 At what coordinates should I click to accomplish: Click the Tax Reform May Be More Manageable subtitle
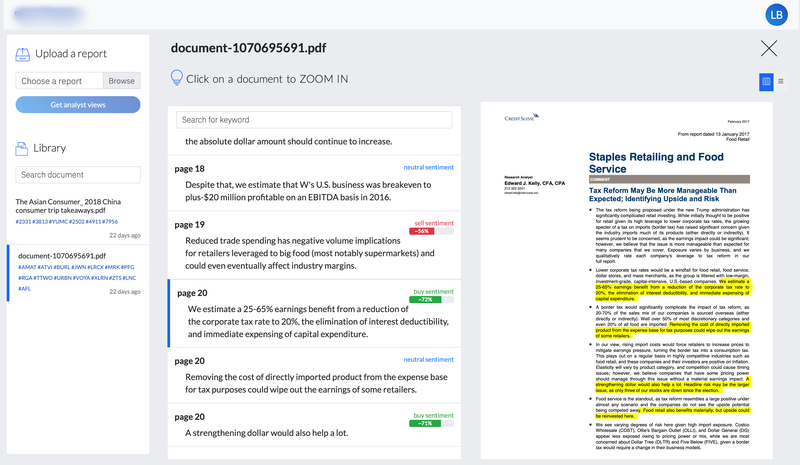(663, 194)
